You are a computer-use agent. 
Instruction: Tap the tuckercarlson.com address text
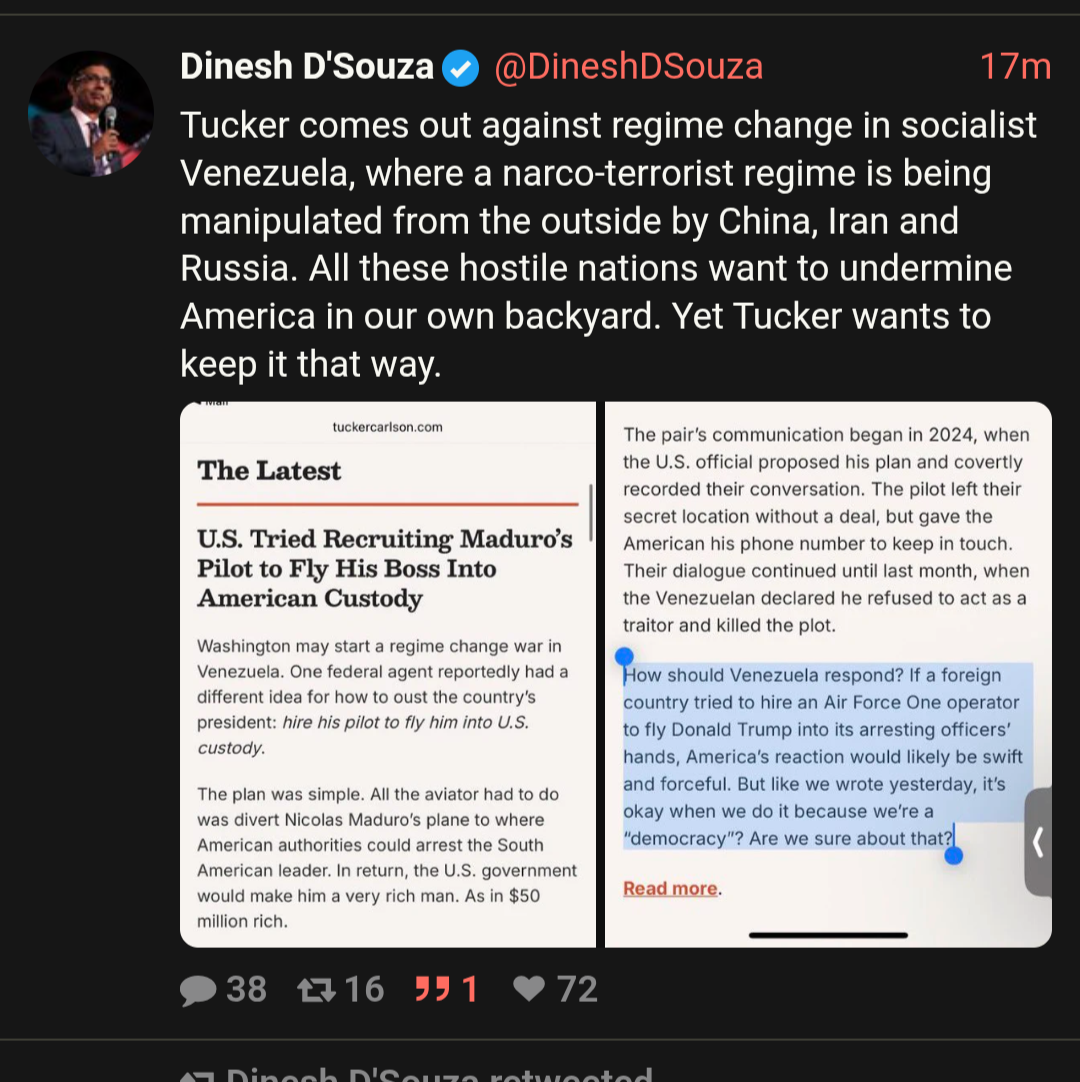[x=387, y=427]
